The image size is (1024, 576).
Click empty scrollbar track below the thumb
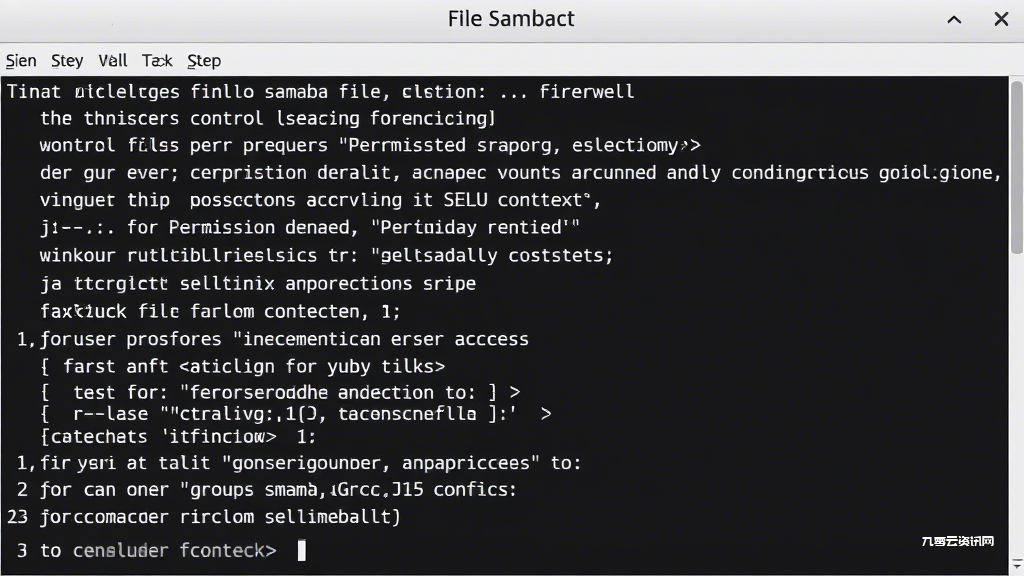coord(1017,405)
